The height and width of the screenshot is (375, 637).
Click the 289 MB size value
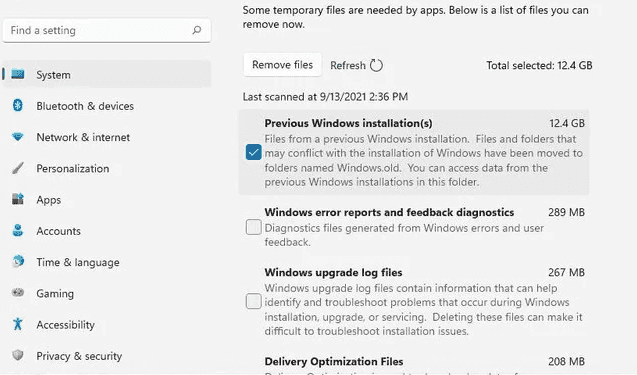[566, 212]
